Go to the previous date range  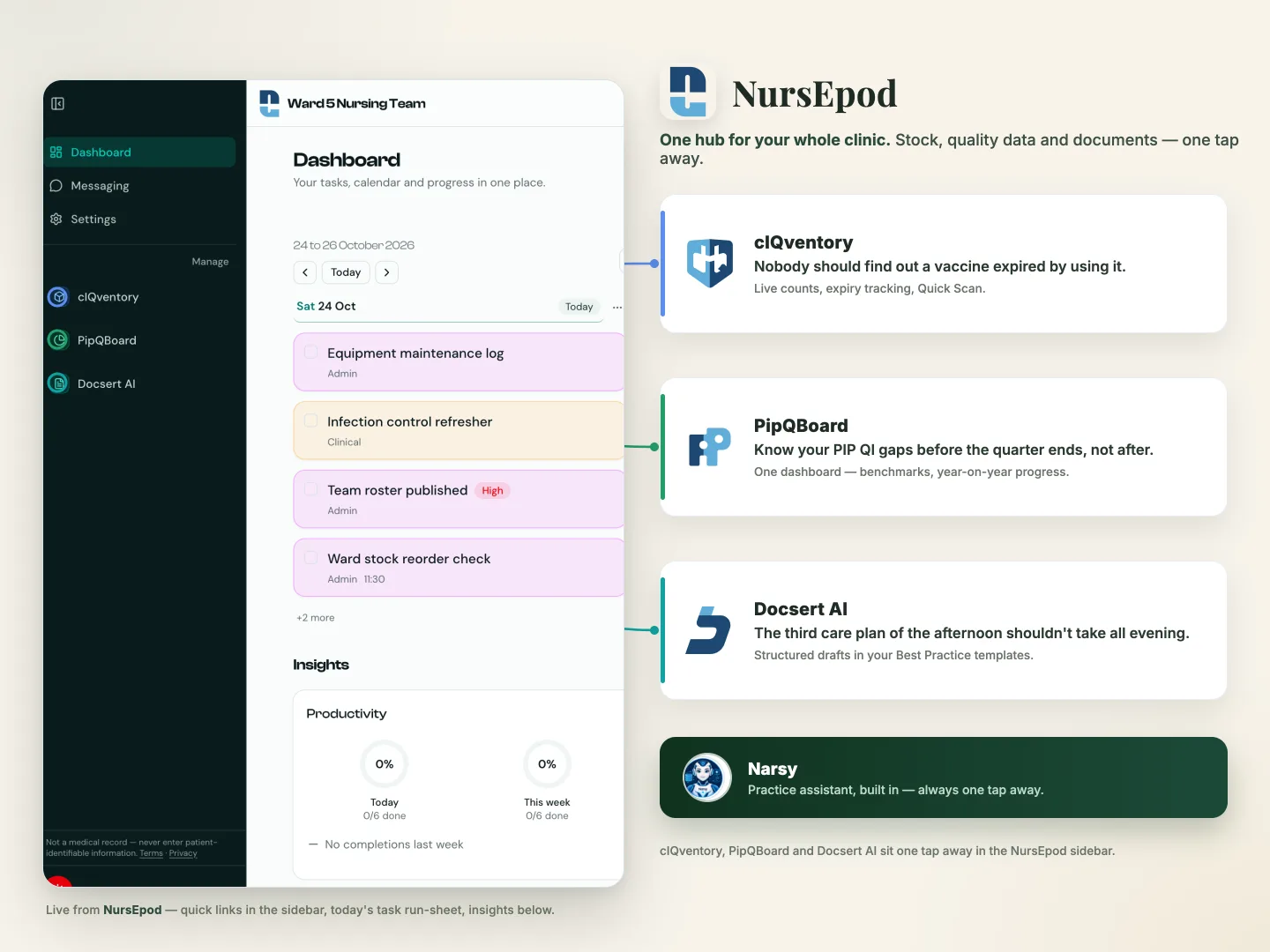[x=305, y=272]
